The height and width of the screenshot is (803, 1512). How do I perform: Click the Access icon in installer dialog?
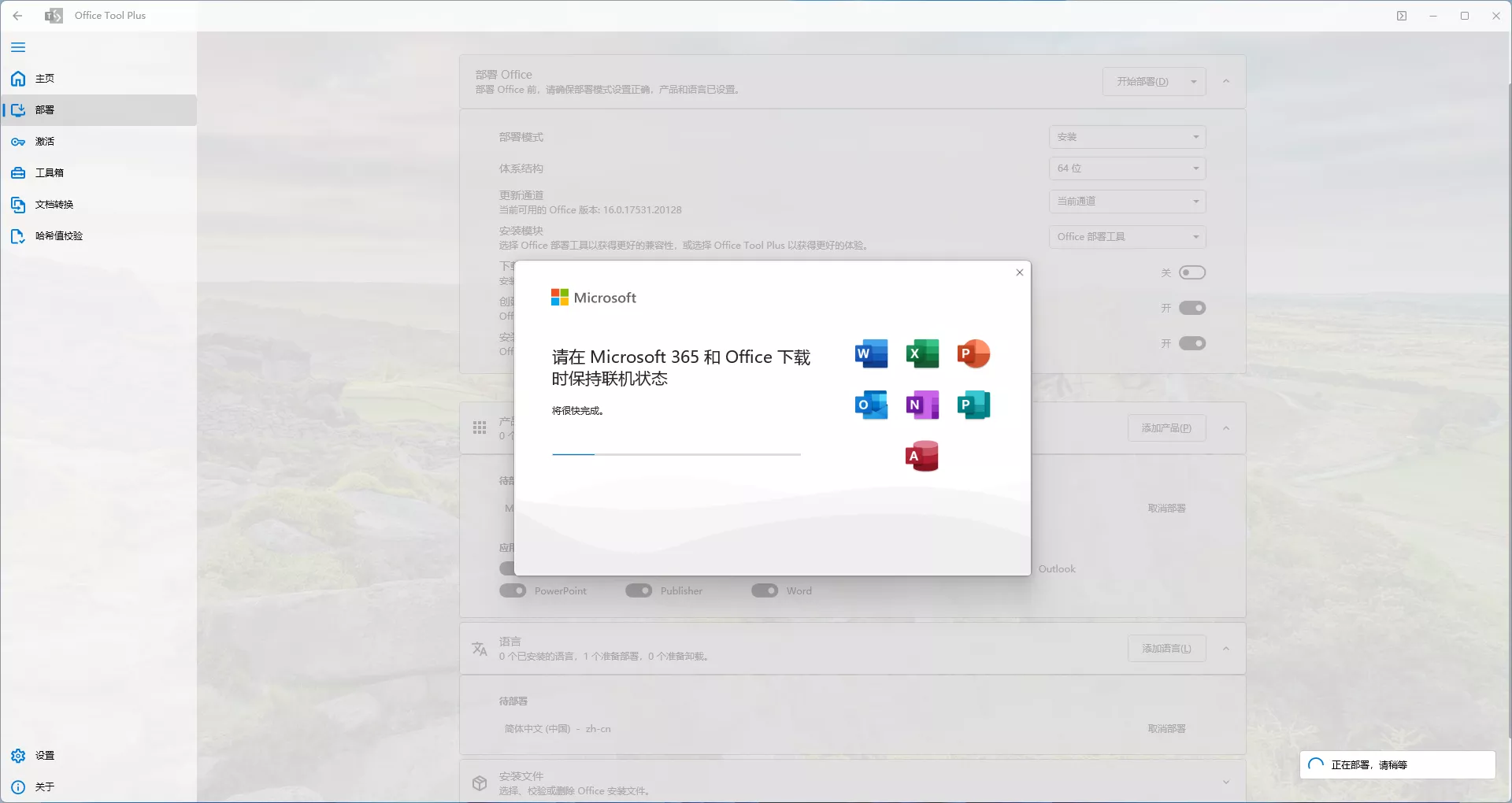coord(922,457)
